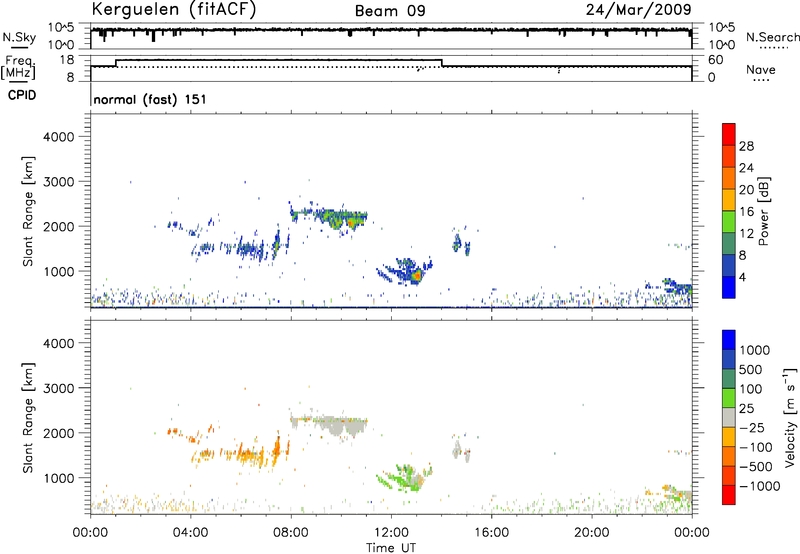Click the velocity panel 'Slant Range [km]' label
800x554 pixels.
tap(28, 417)
